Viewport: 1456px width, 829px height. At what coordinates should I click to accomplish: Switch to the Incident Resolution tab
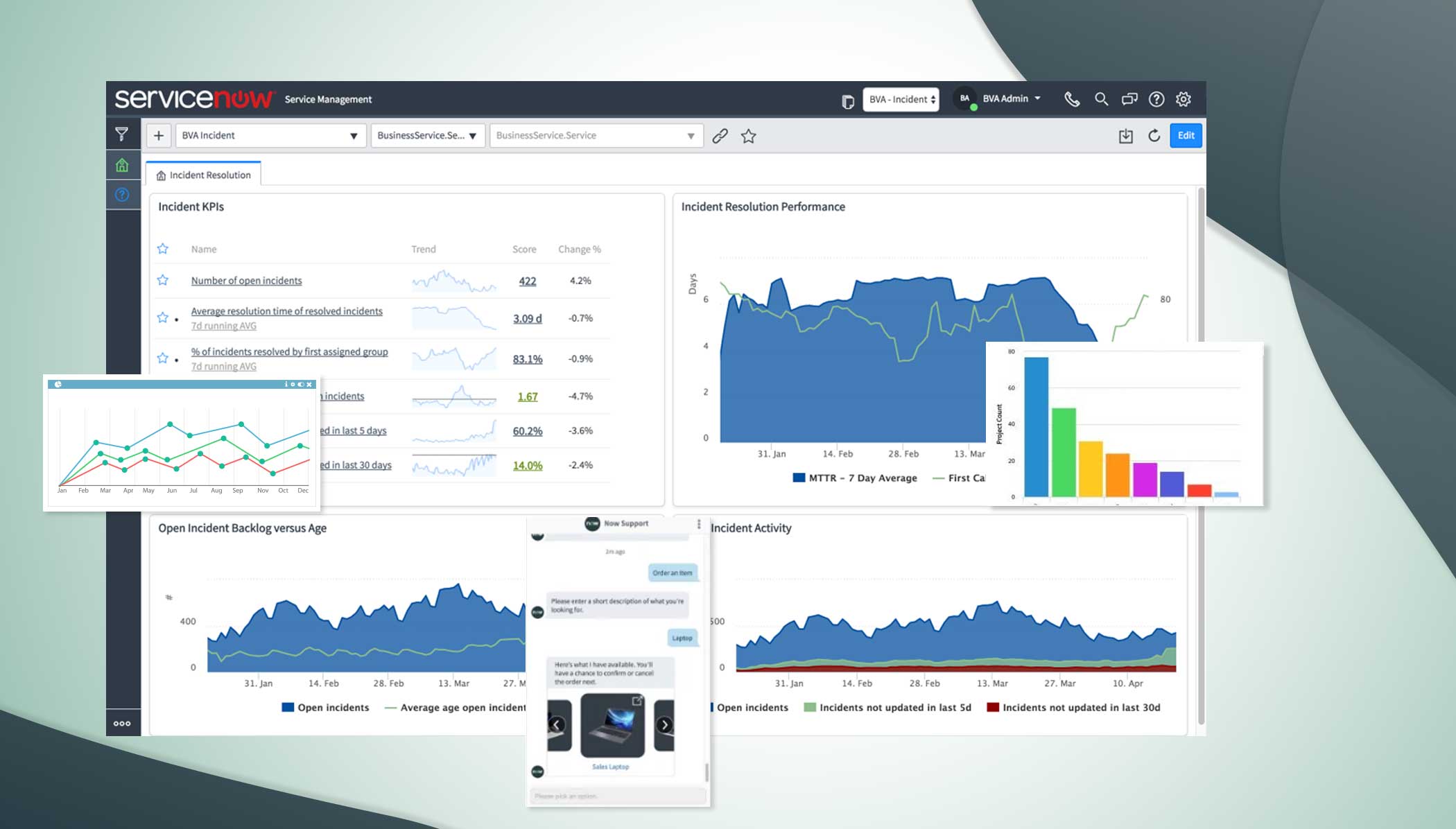[203, 174]
